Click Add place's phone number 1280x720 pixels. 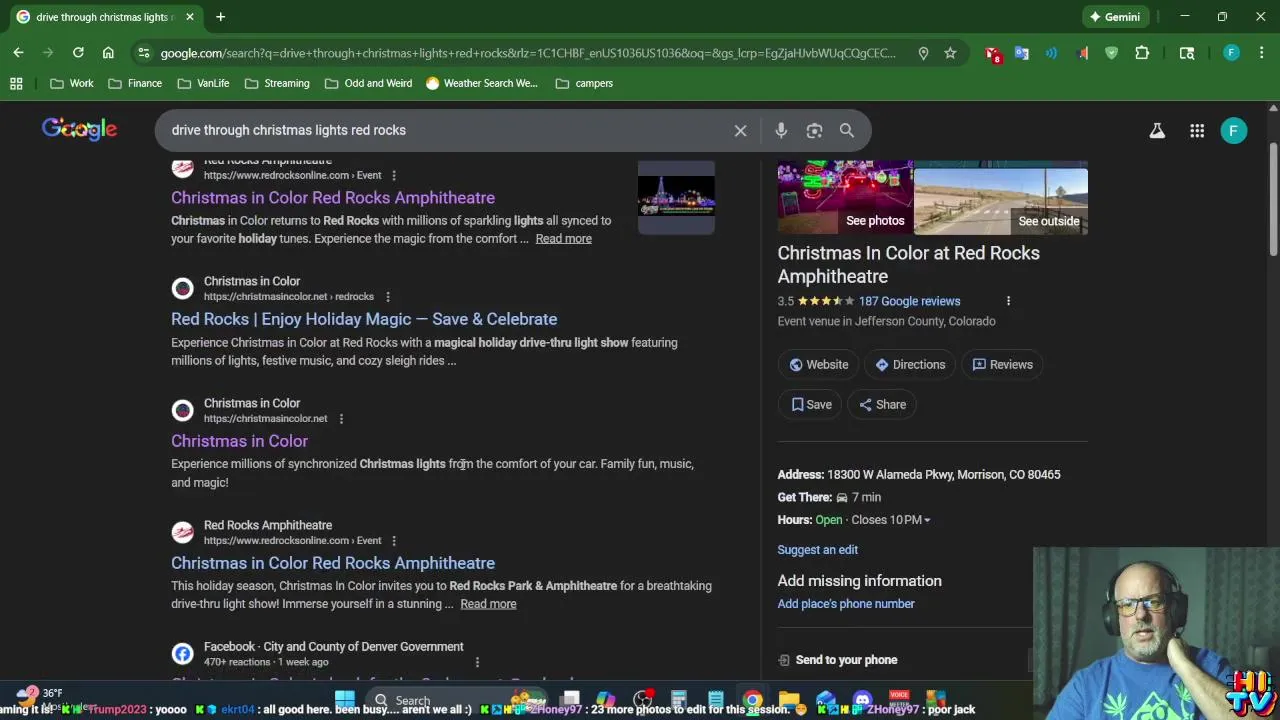point(846,604)
